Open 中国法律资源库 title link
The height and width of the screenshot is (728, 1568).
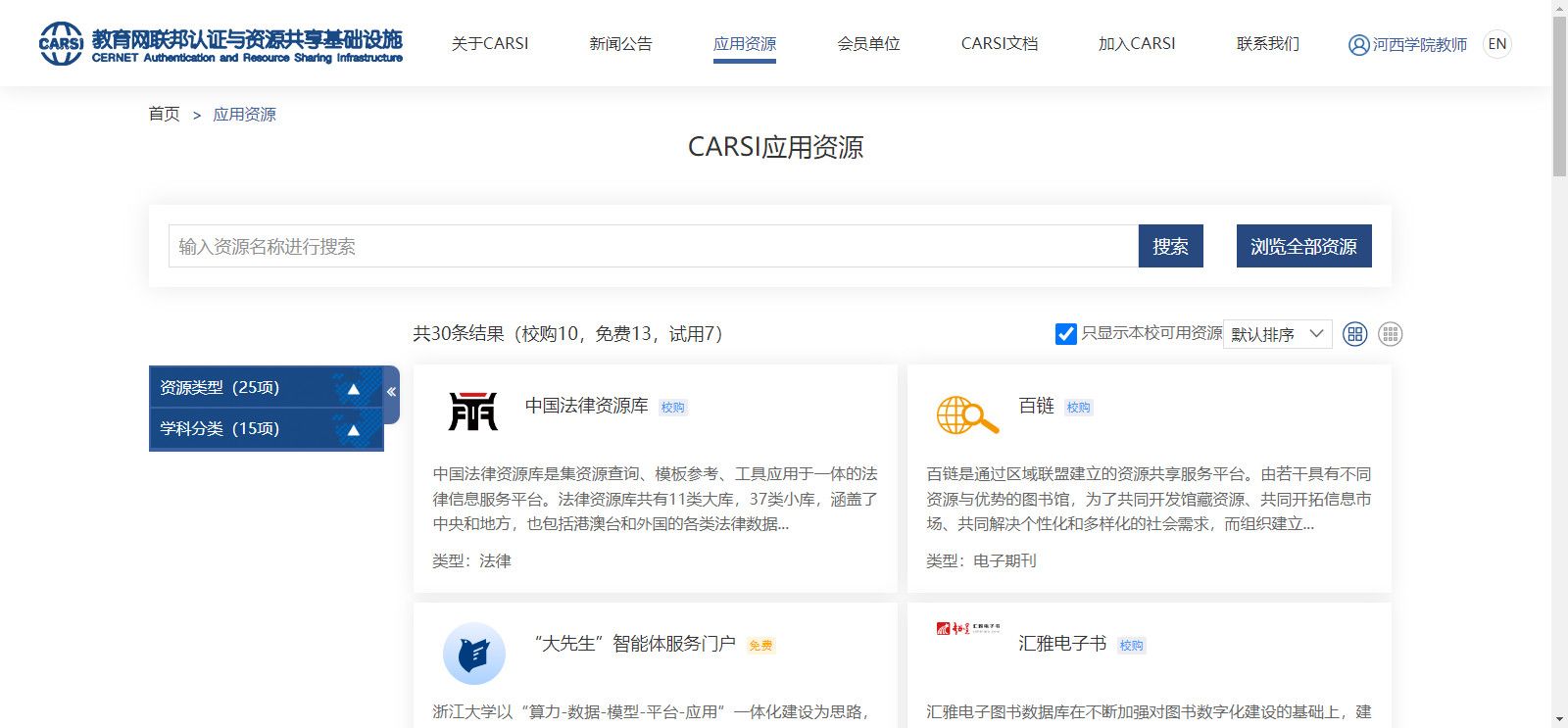pyautogui.click(x=587, y=406)
